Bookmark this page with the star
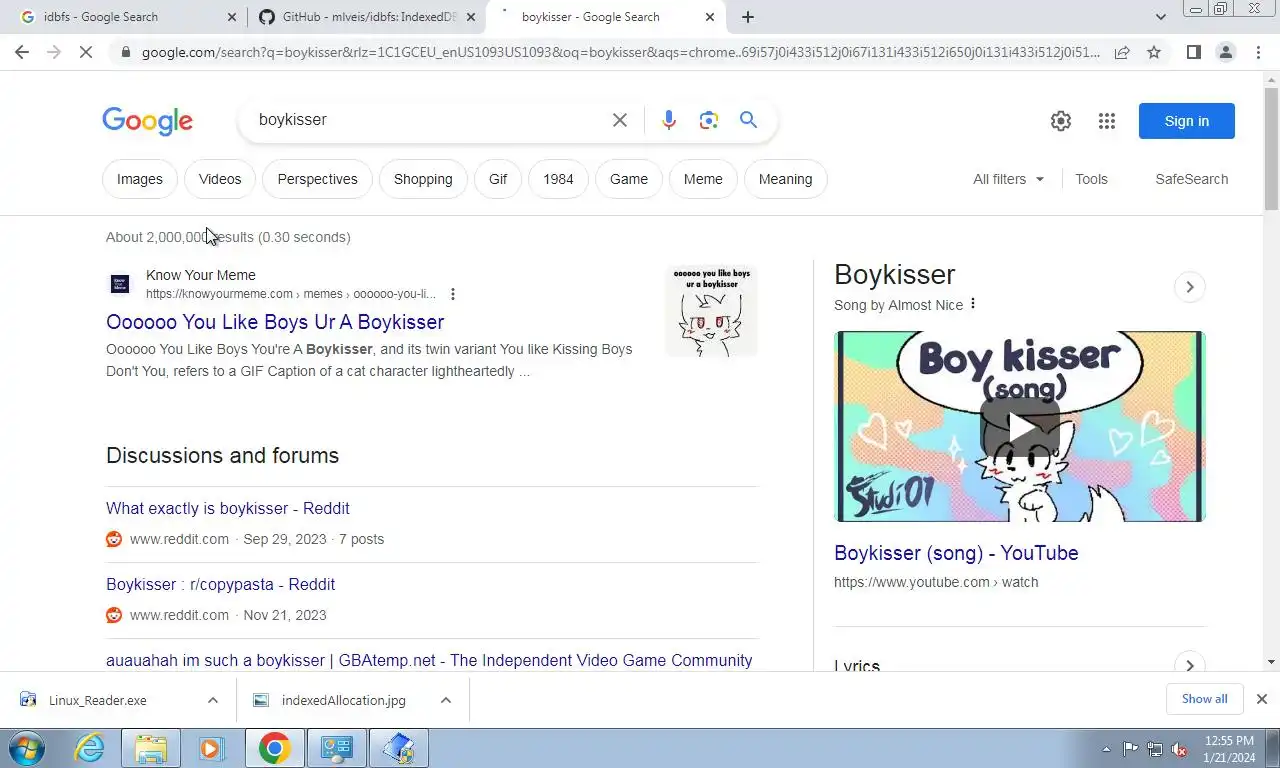The image size is (1280, 768). 1154,52
